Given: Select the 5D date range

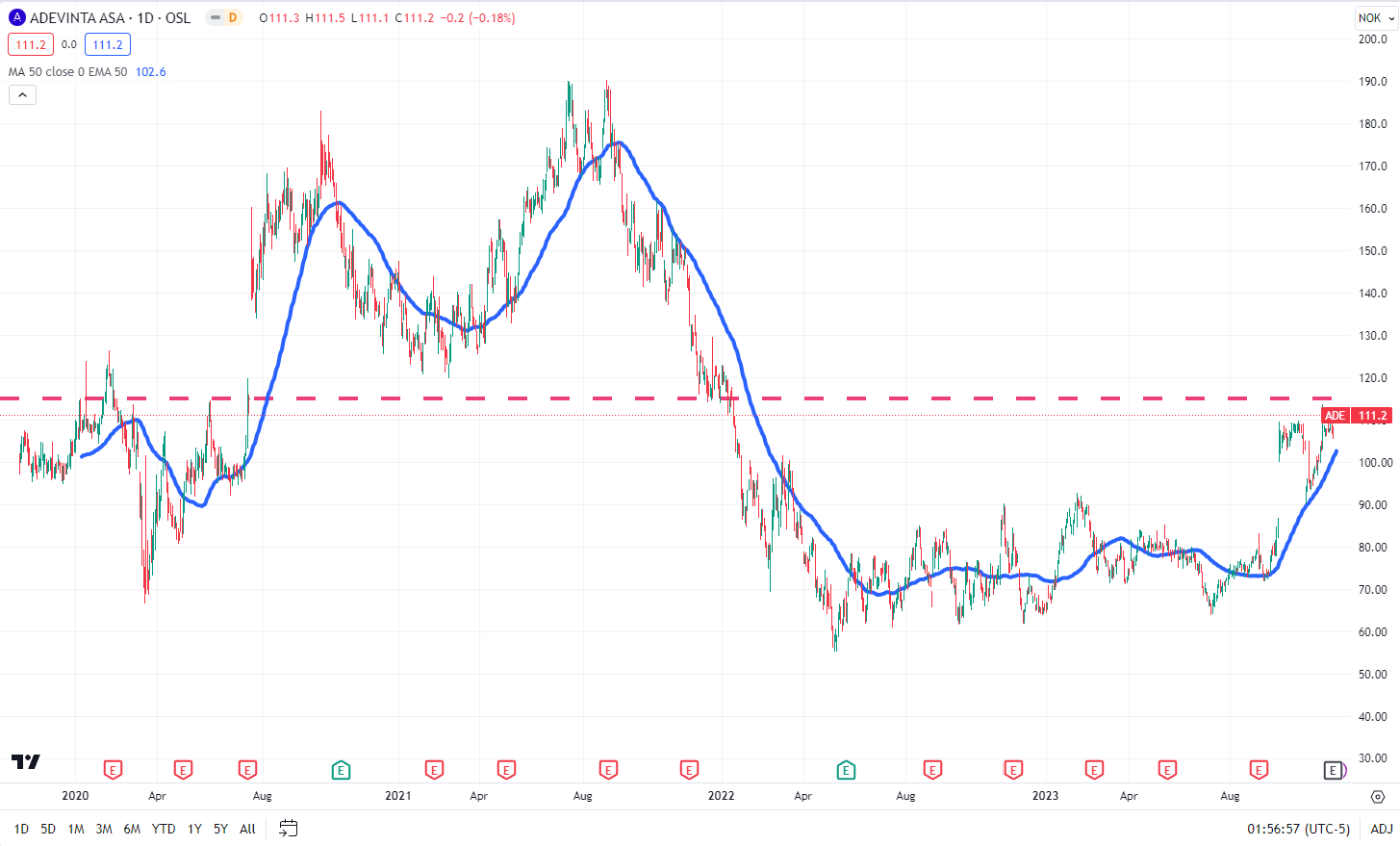Looking at the screenshot, I should 48,829.
